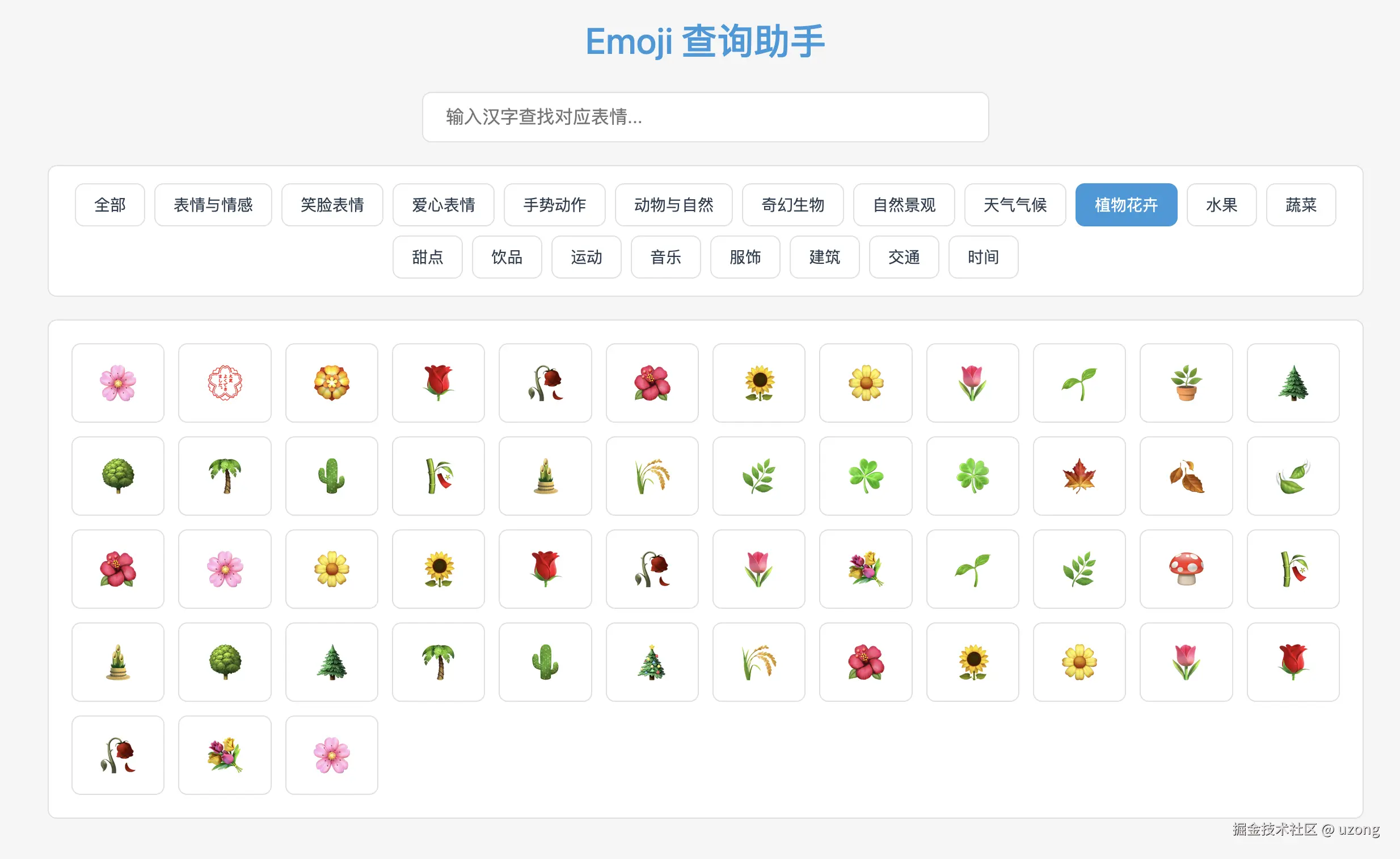Open the 水果 category
The height and width of the screenshot is (859, 1400).
tap(1221, 205)
